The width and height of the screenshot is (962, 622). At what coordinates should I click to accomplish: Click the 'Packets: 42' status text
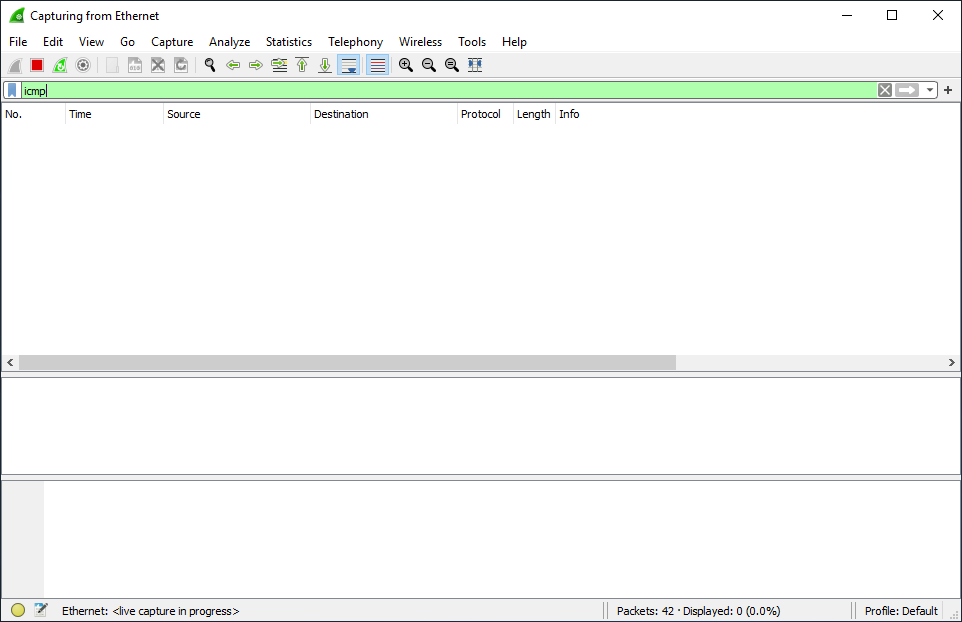tap(645, 611)
